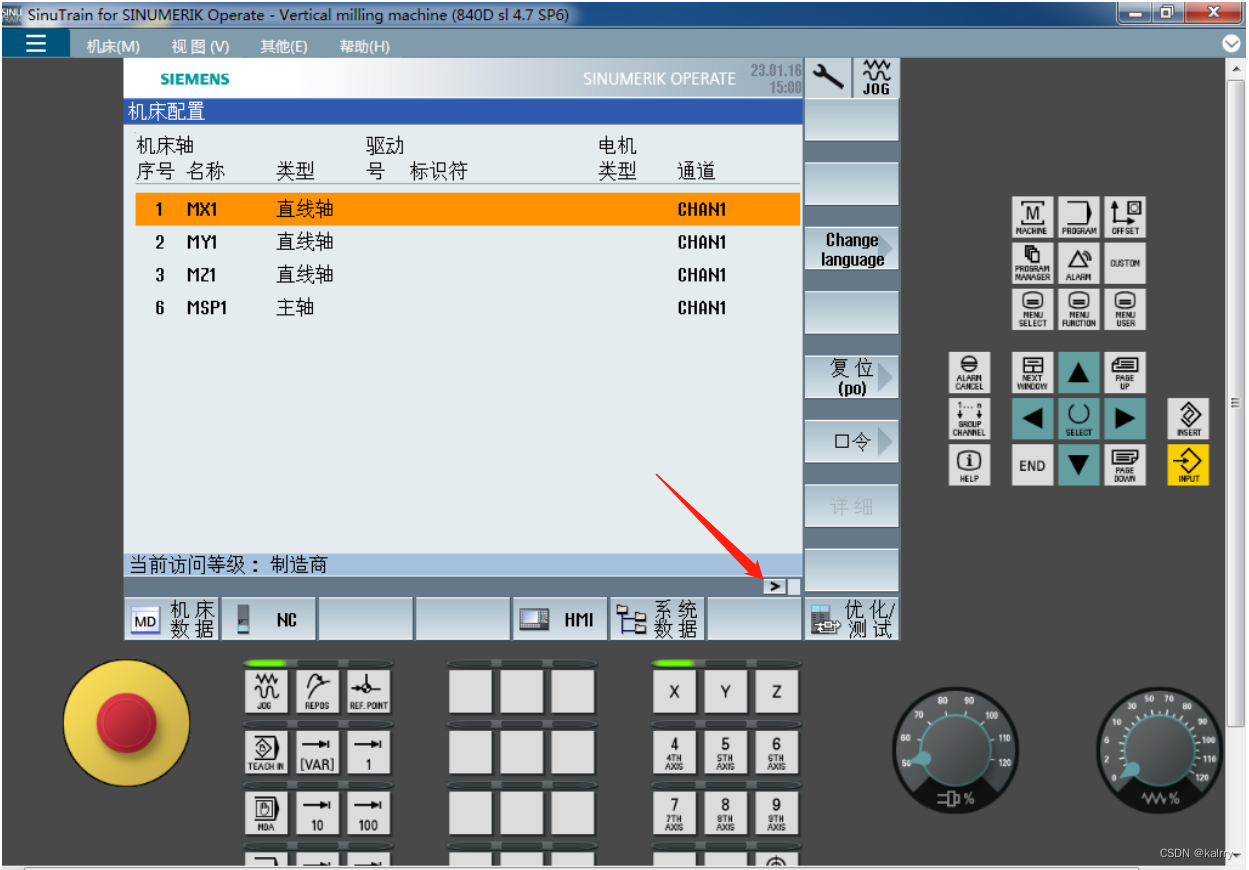Extend softkey bar with > arrow

point(775,587)
